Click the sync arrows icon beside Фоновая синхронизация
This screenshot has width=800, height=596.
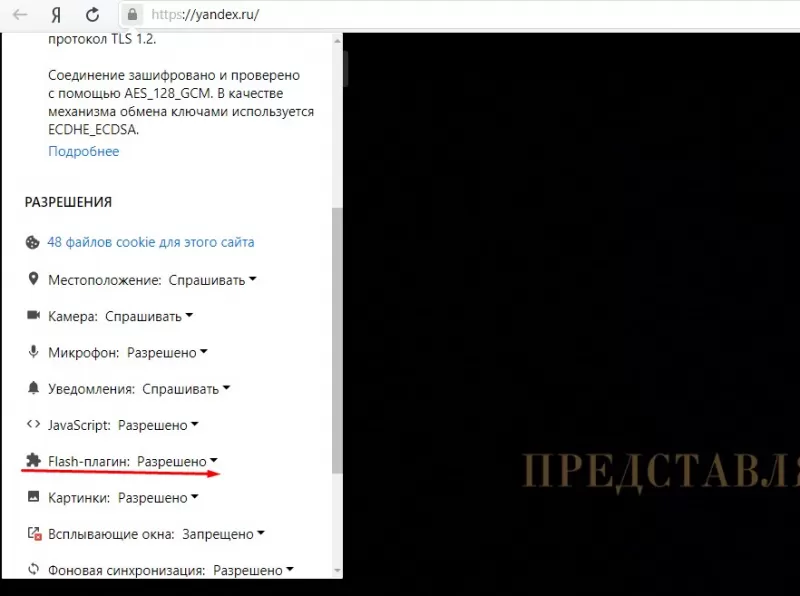click(x=32, y=569)
